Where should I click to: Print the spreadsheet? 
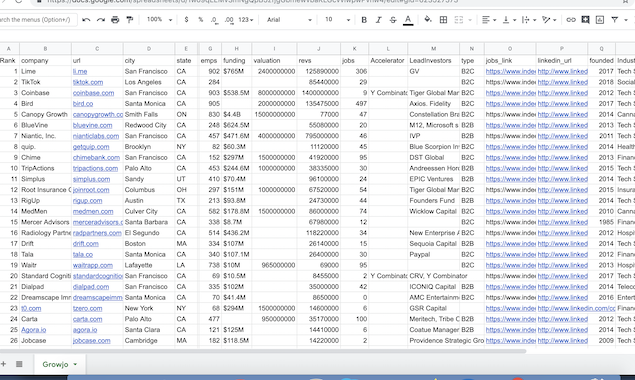(115, 19)
